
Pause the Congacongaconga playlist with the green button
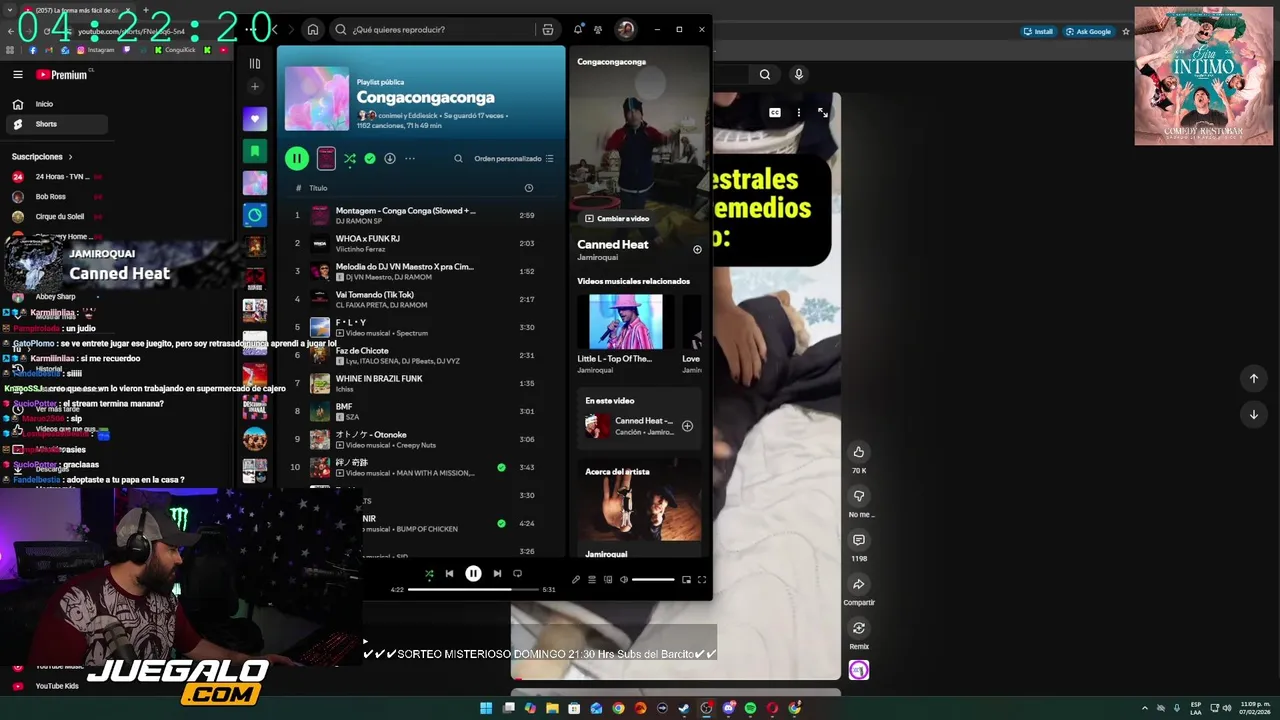(297, 158)
